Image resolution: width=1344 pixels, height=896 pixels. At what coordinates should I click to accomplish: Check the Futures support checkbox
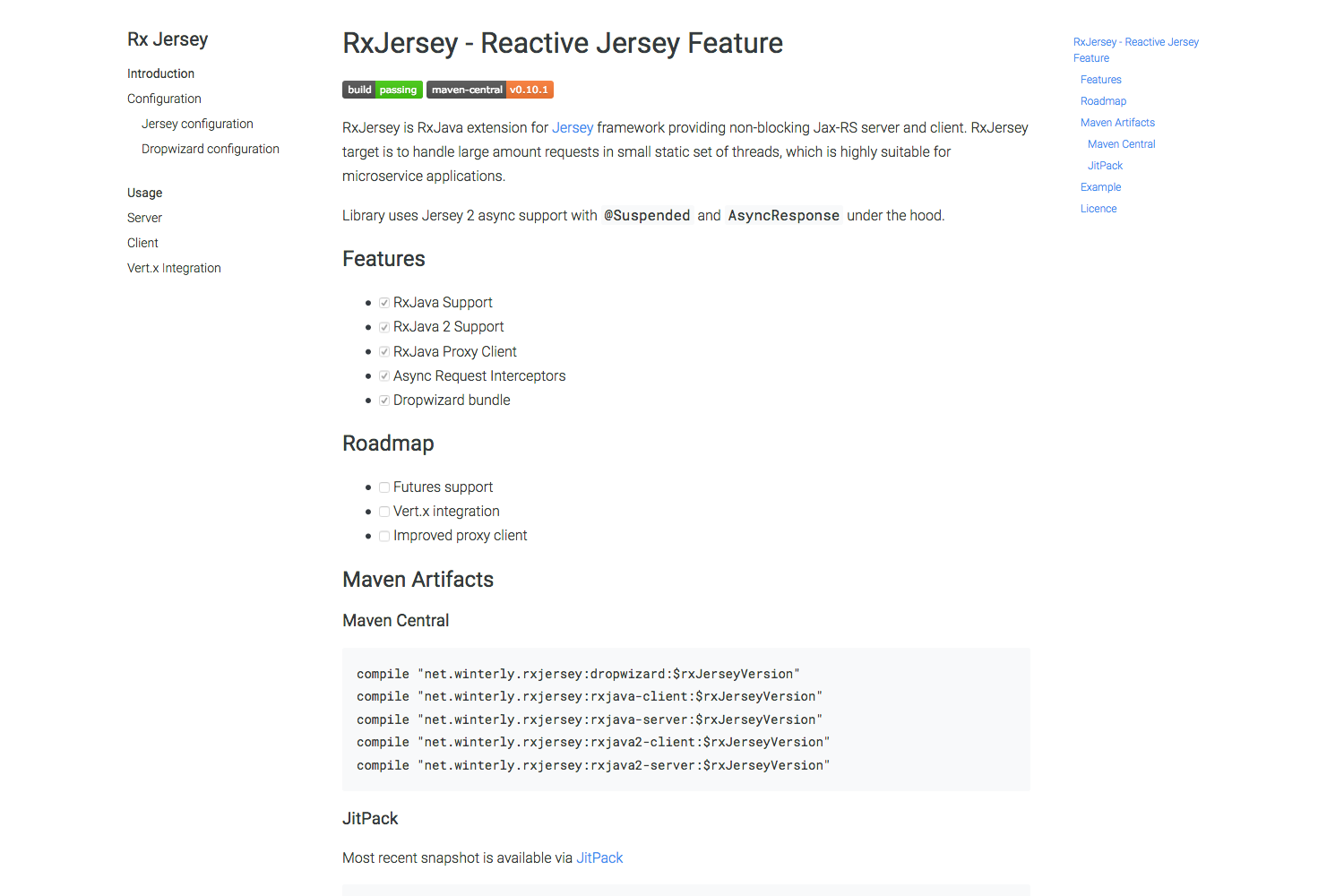[x=383, y=487]
